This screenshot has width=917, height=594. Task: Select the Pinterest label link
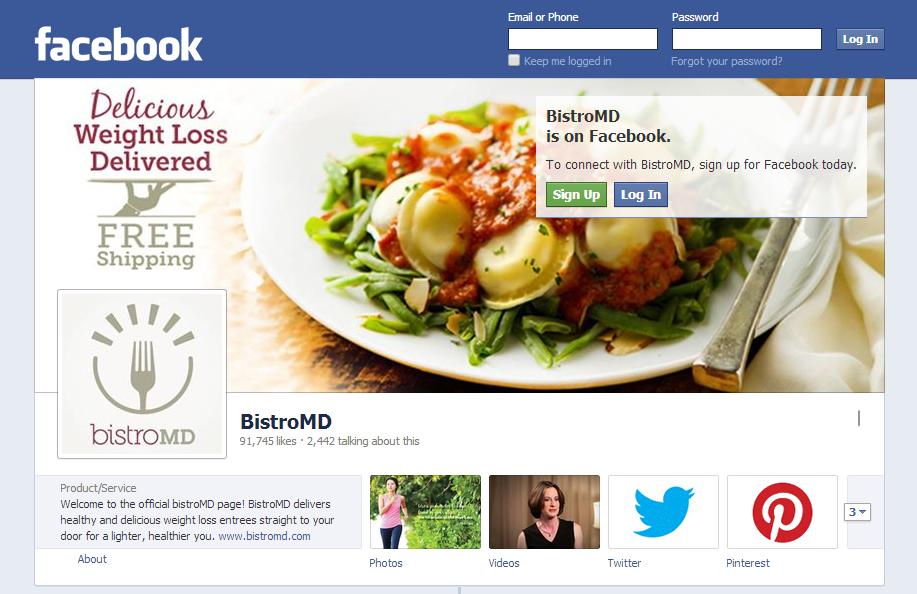(747, 563)
